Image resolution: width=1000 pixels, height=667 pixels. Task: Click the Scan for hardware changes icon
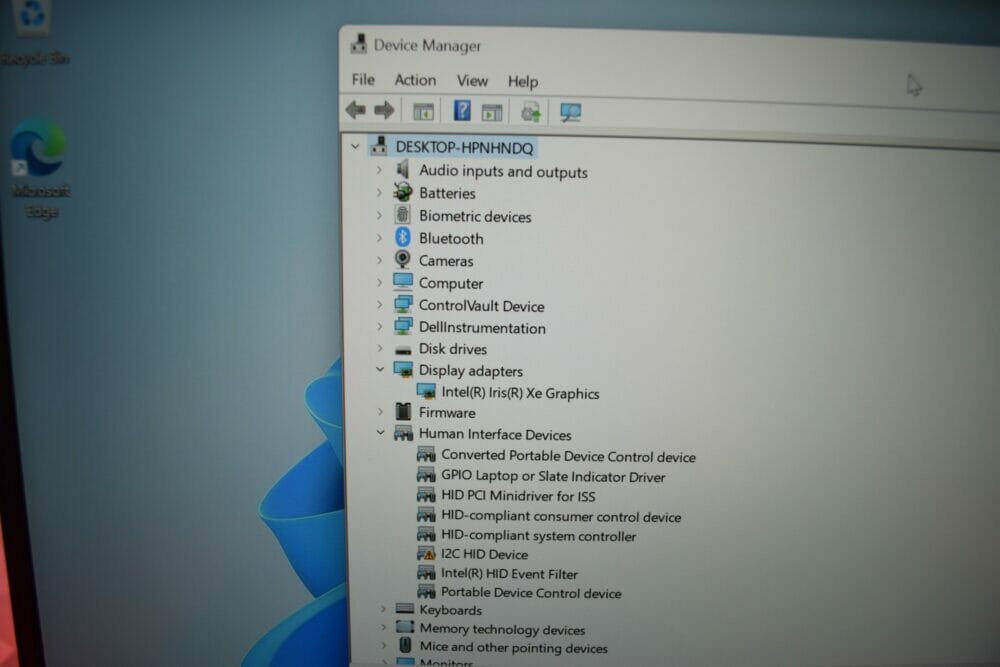point(570,113)
